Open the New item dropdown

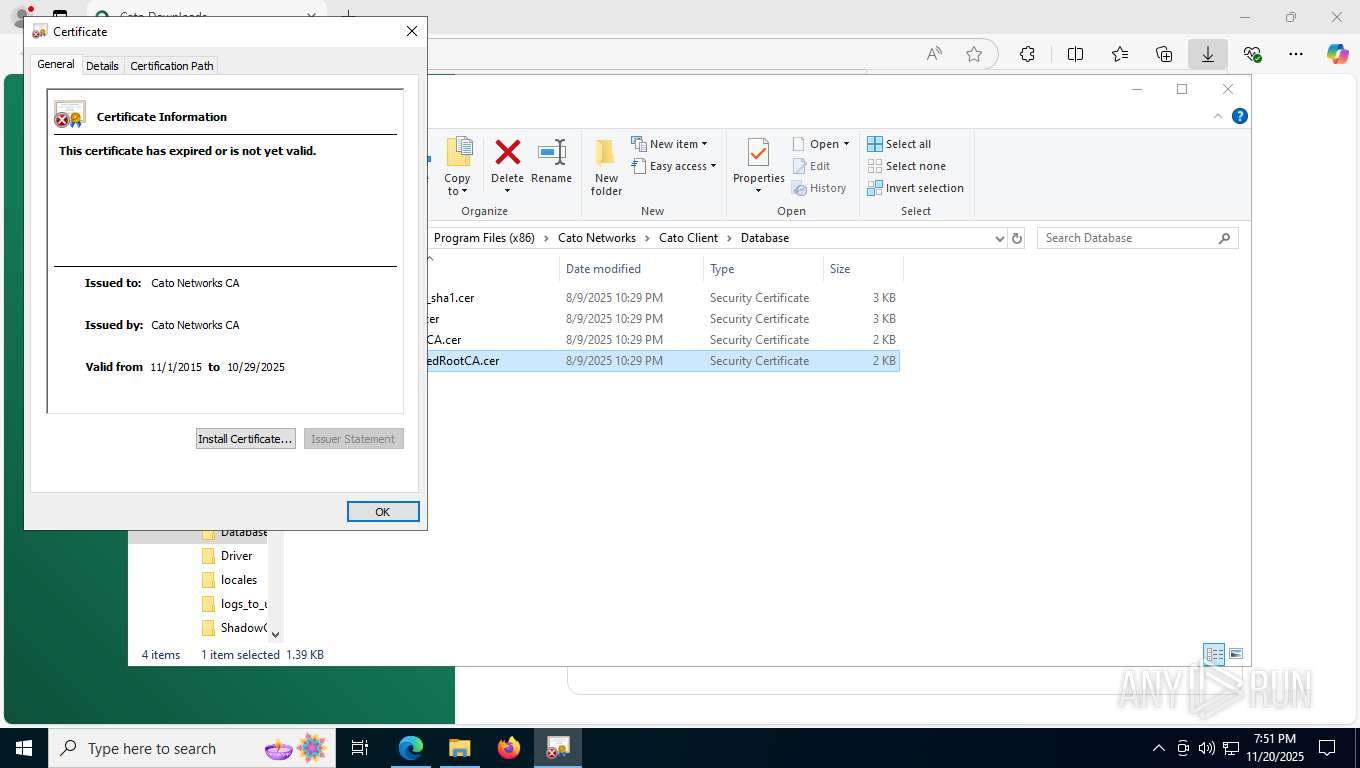(670, 144)
